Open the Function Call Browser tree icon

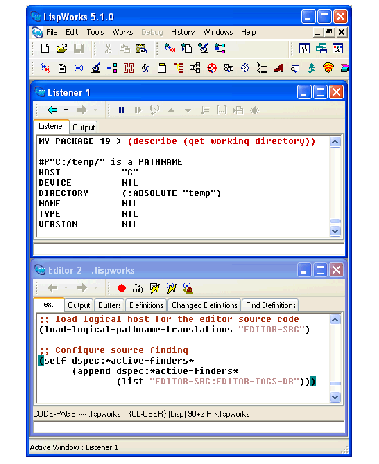tap(179, 68)
